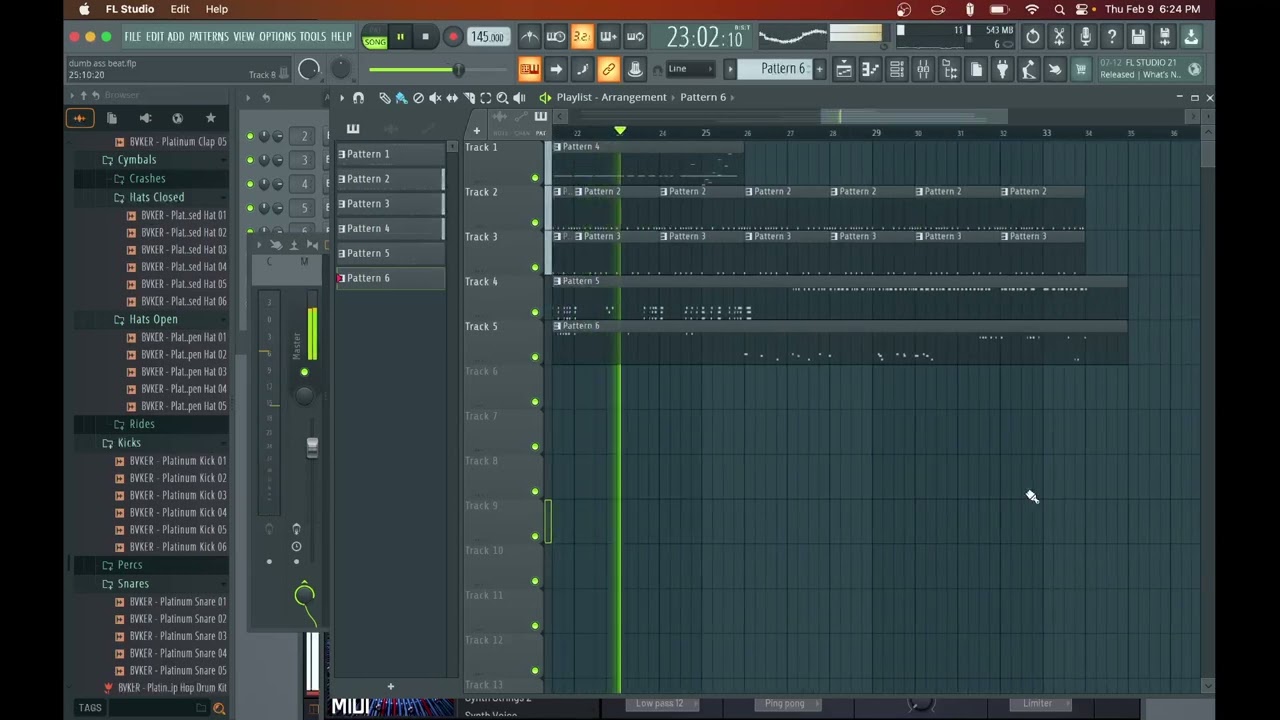Toggle the overdub blend recording button
1280x720 pixels.
608,37
